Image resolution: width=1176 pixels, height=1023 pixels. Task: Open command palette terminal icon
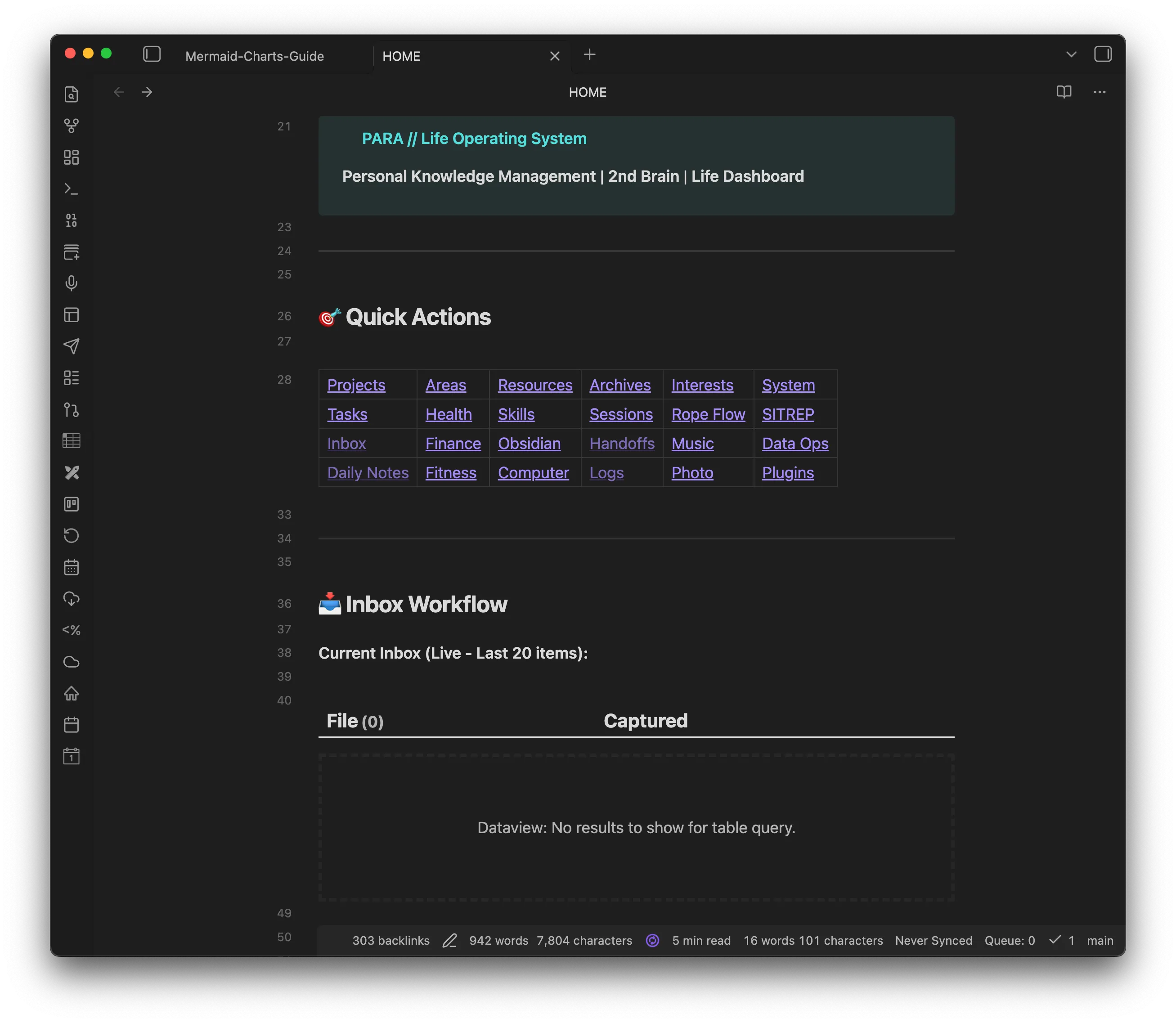coord(72,189)
